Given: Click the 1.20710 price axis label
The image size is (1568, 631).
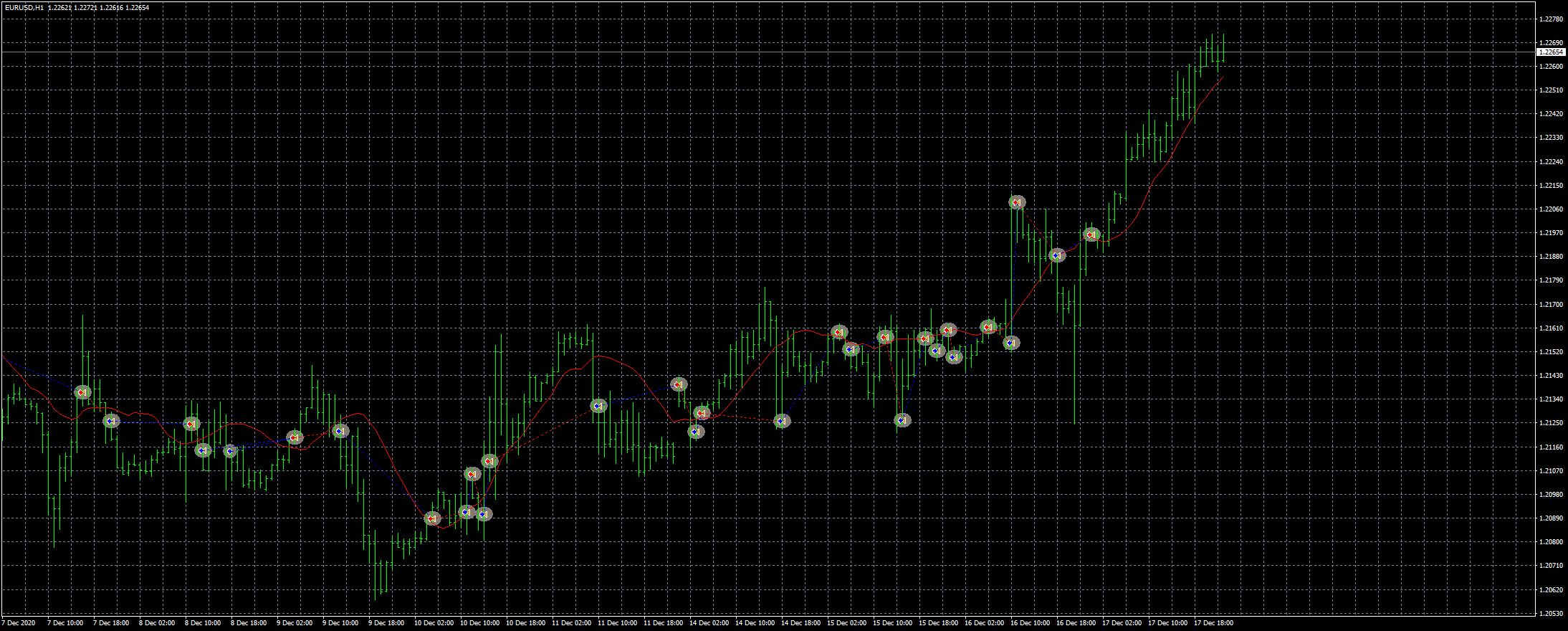Looking at the screenshot, I should pos(1551,566).
